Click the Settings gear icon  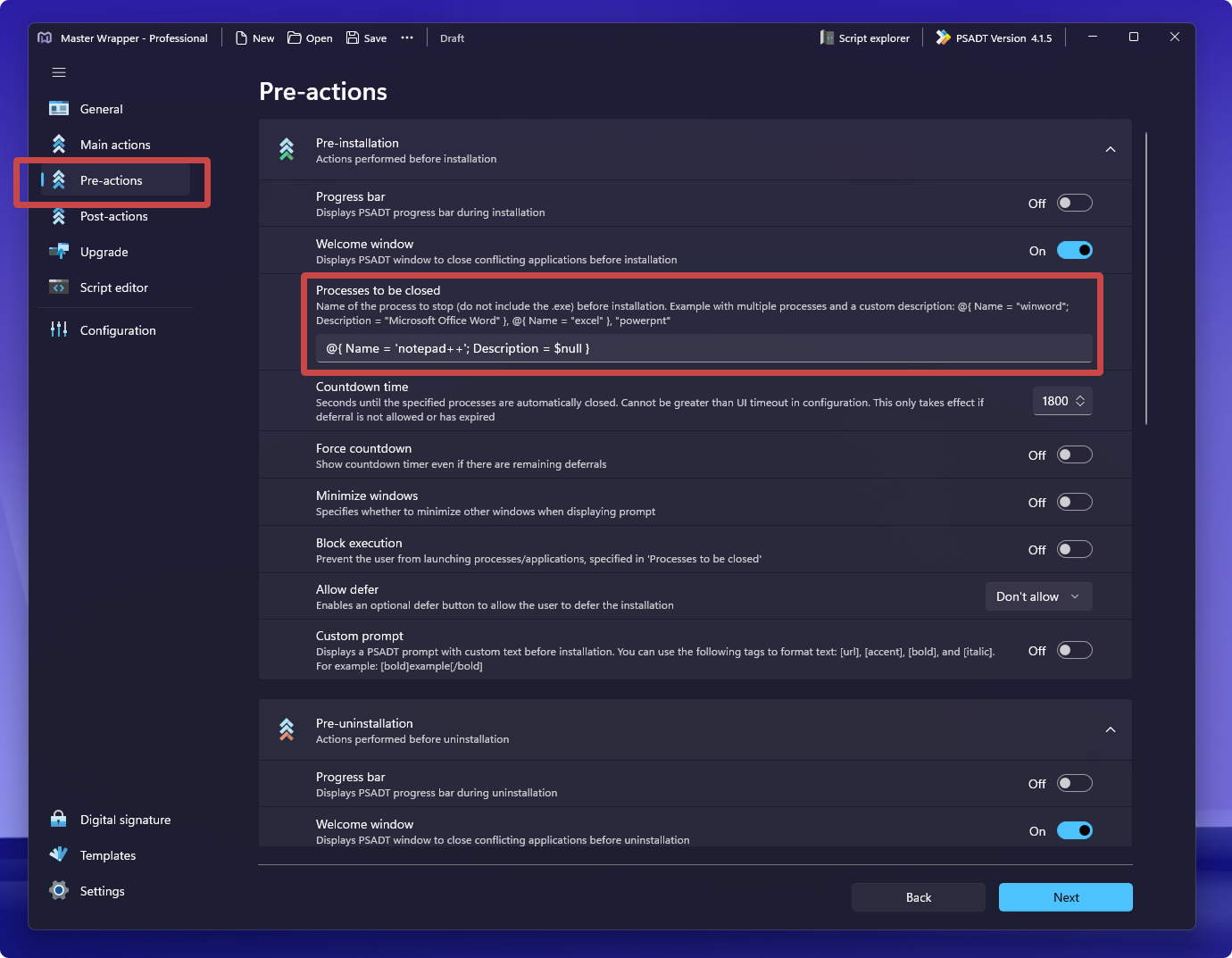coord(59,890)
